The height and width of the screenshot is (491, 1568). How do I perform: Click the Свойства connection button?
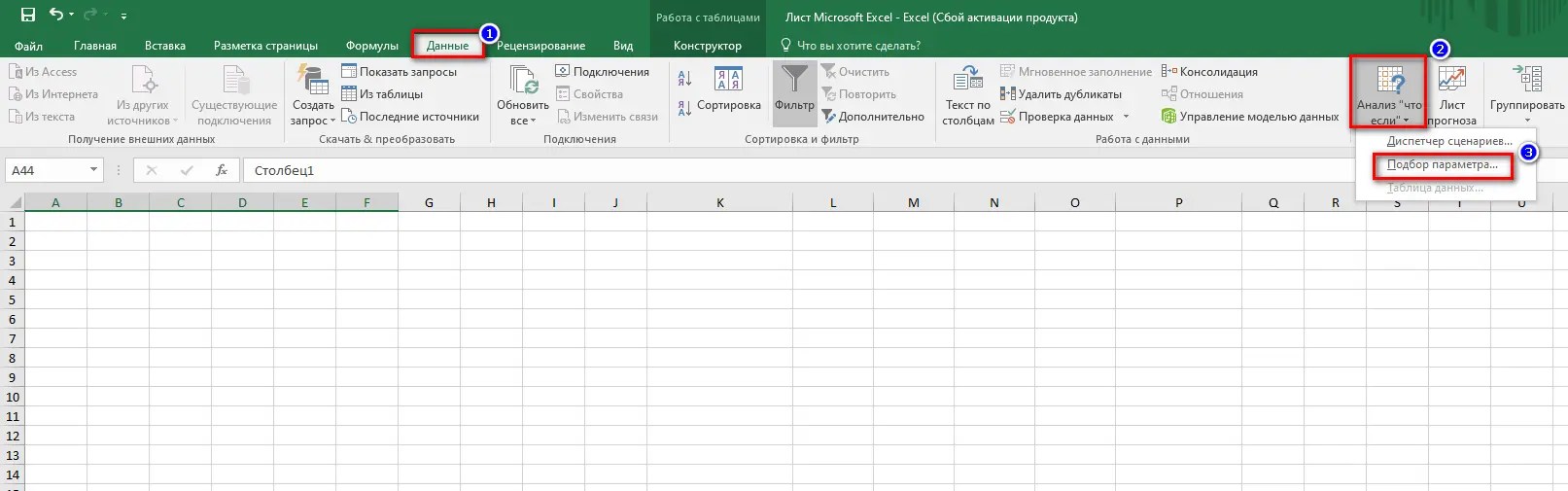point(589,94)
